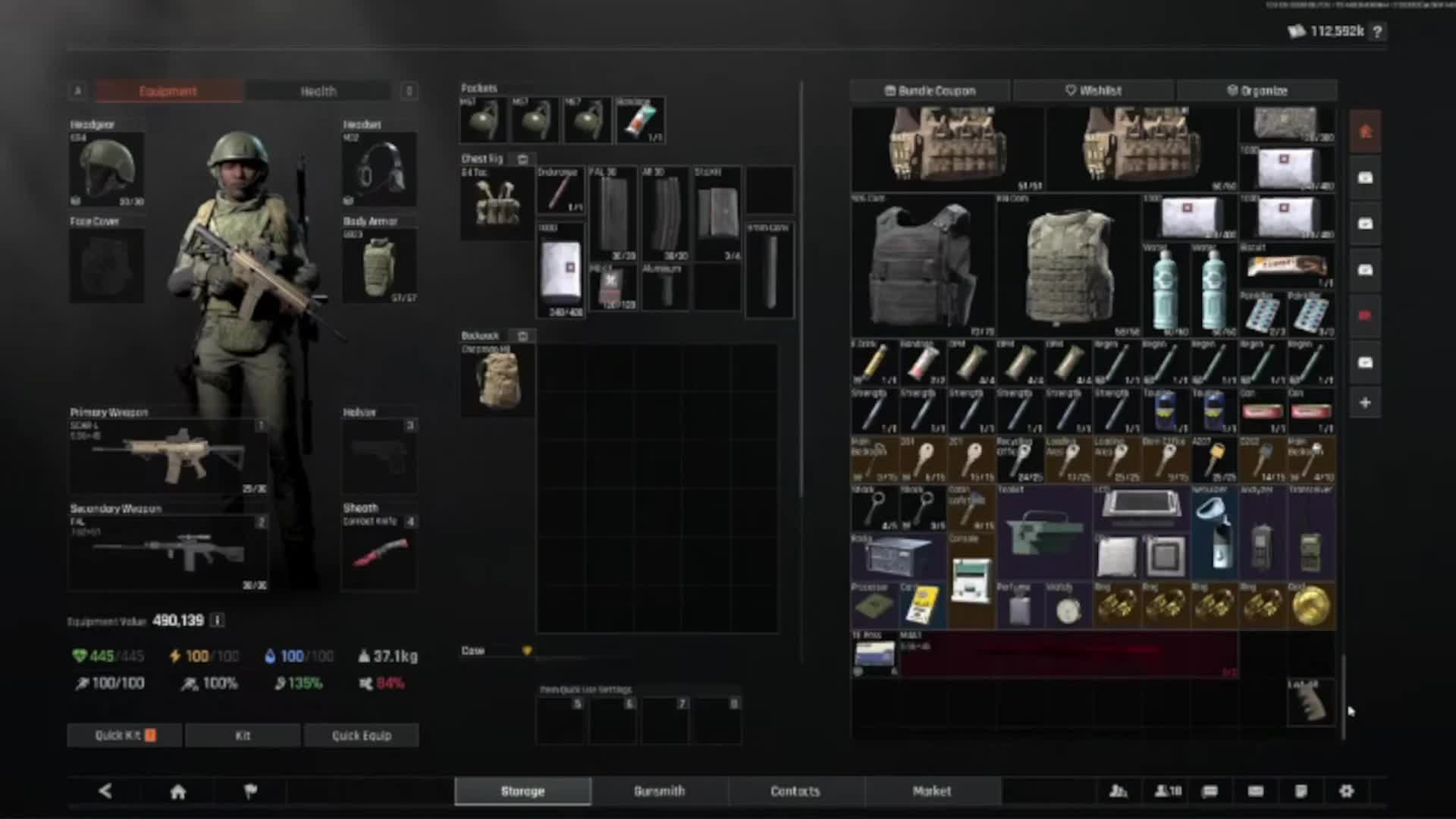The width and height of the screenshot is (1456, 819).
Task: Select the Watch item in stash
Action: (1068, 606)
